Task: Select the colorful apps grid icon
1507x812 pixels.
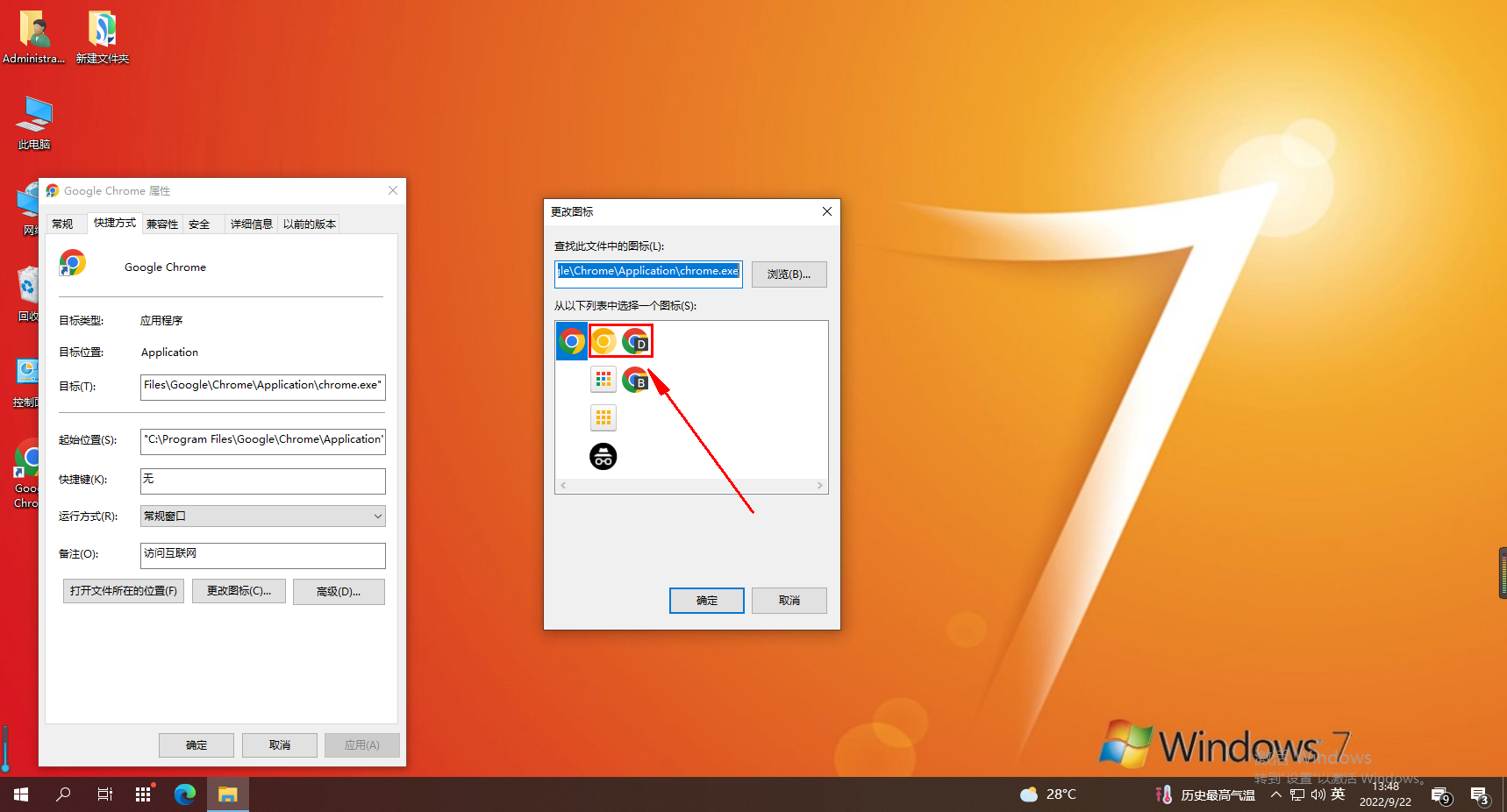Action: [x=604, y=380]
